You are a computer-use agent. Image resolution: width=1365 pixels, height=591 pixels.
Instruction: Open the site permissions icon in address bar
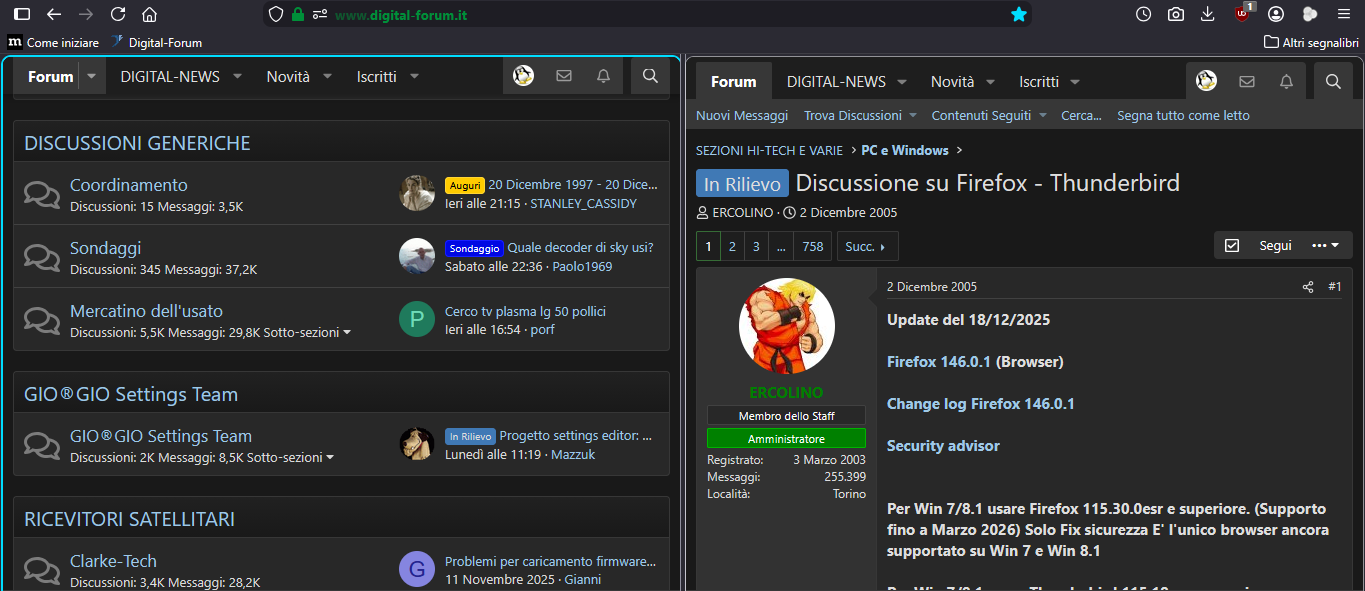coord(320,15)
